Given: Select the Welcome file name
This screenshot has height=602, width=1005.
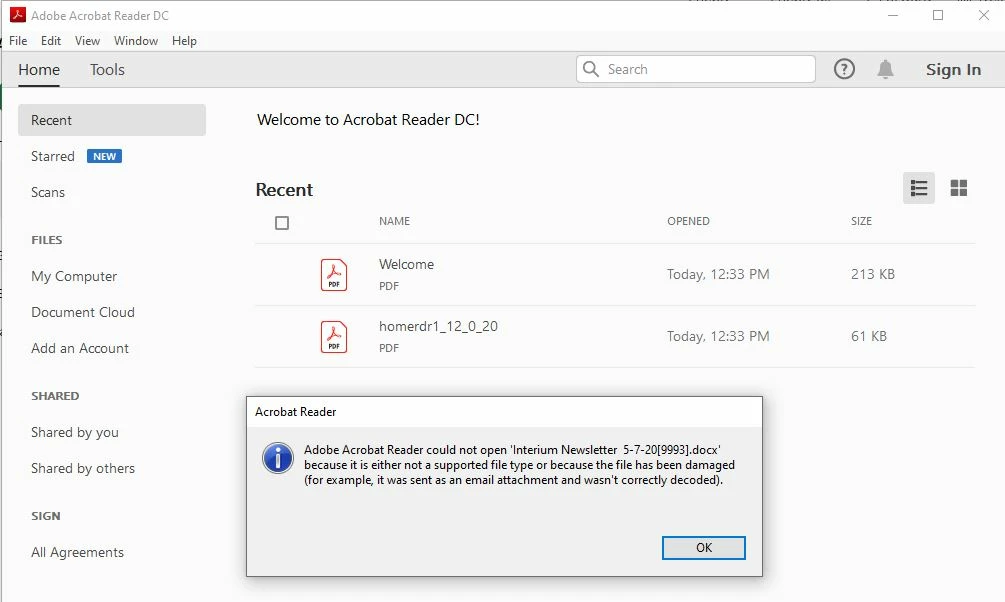Looking at the screenshot, I should pyautogui.click(x=406, y=264).
